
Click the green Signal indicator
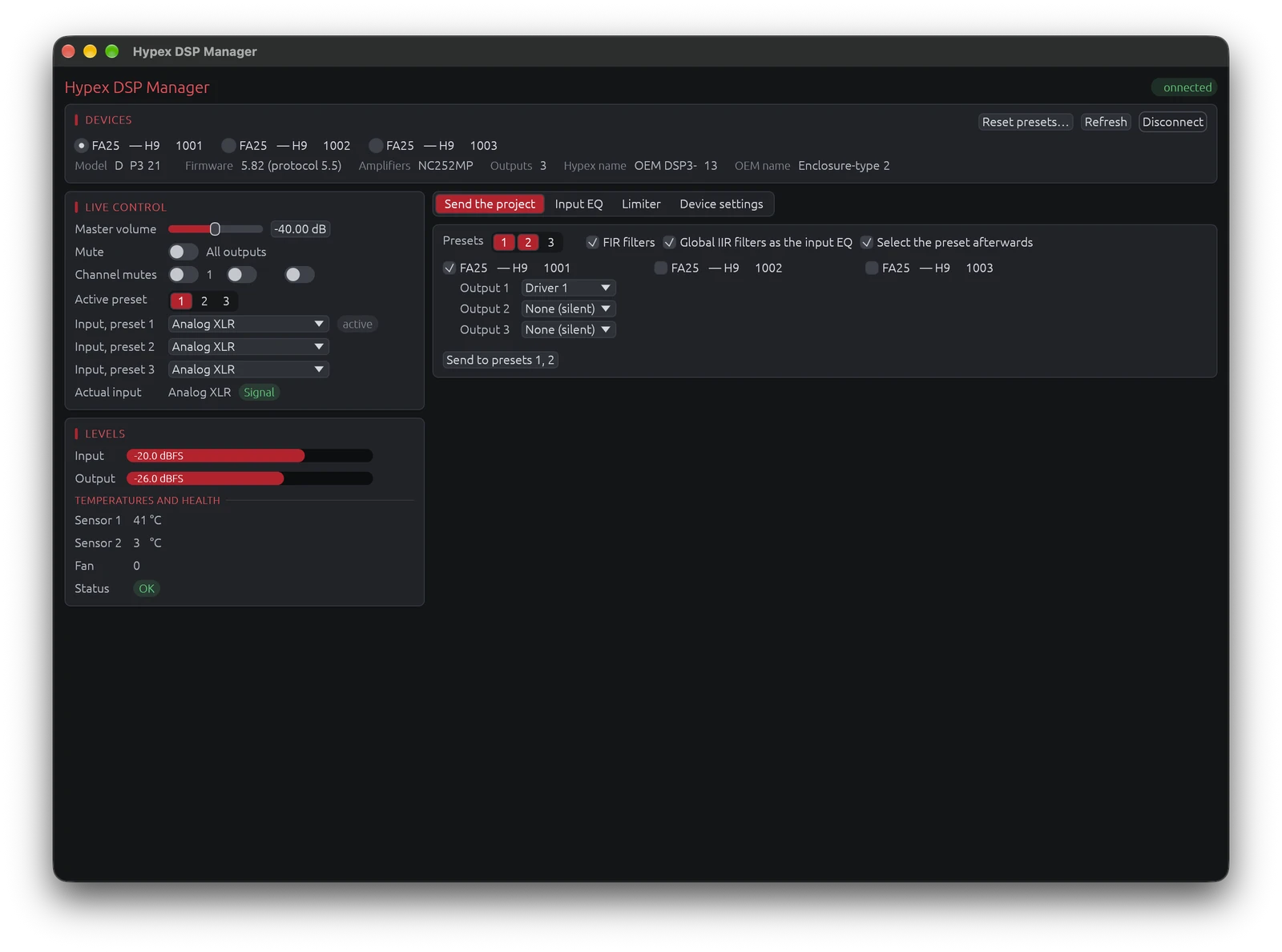tap(259, 393)
